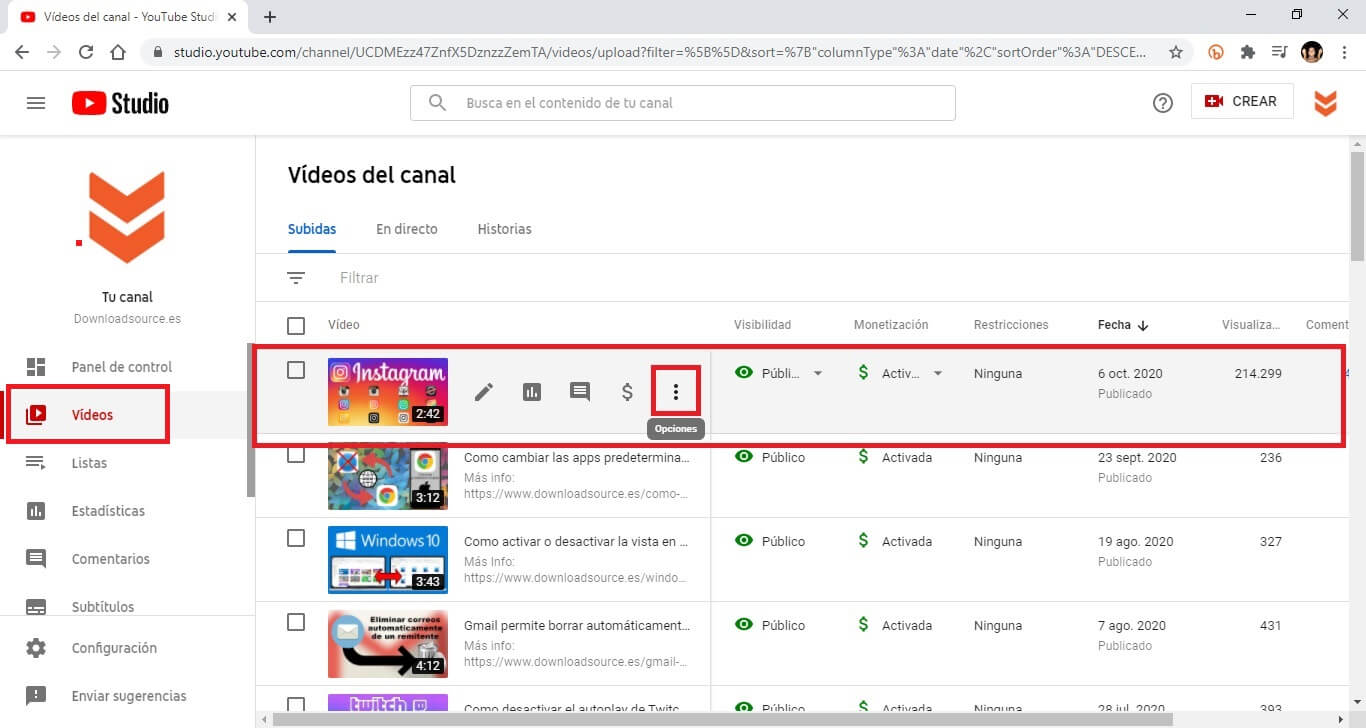This screenshot has width=1366, height=728.
Task: Open Estadísticas in the sidebar
Action: pyautogui.click(x=123, y=511)
